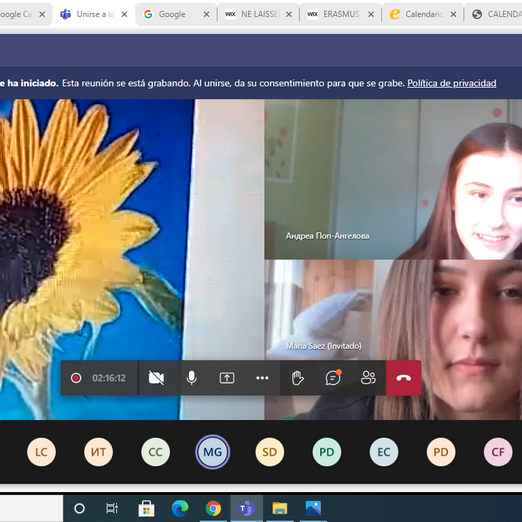Open more actions ellipsis menu
This screenshot has width=522, height=522.
pos(262,378)
